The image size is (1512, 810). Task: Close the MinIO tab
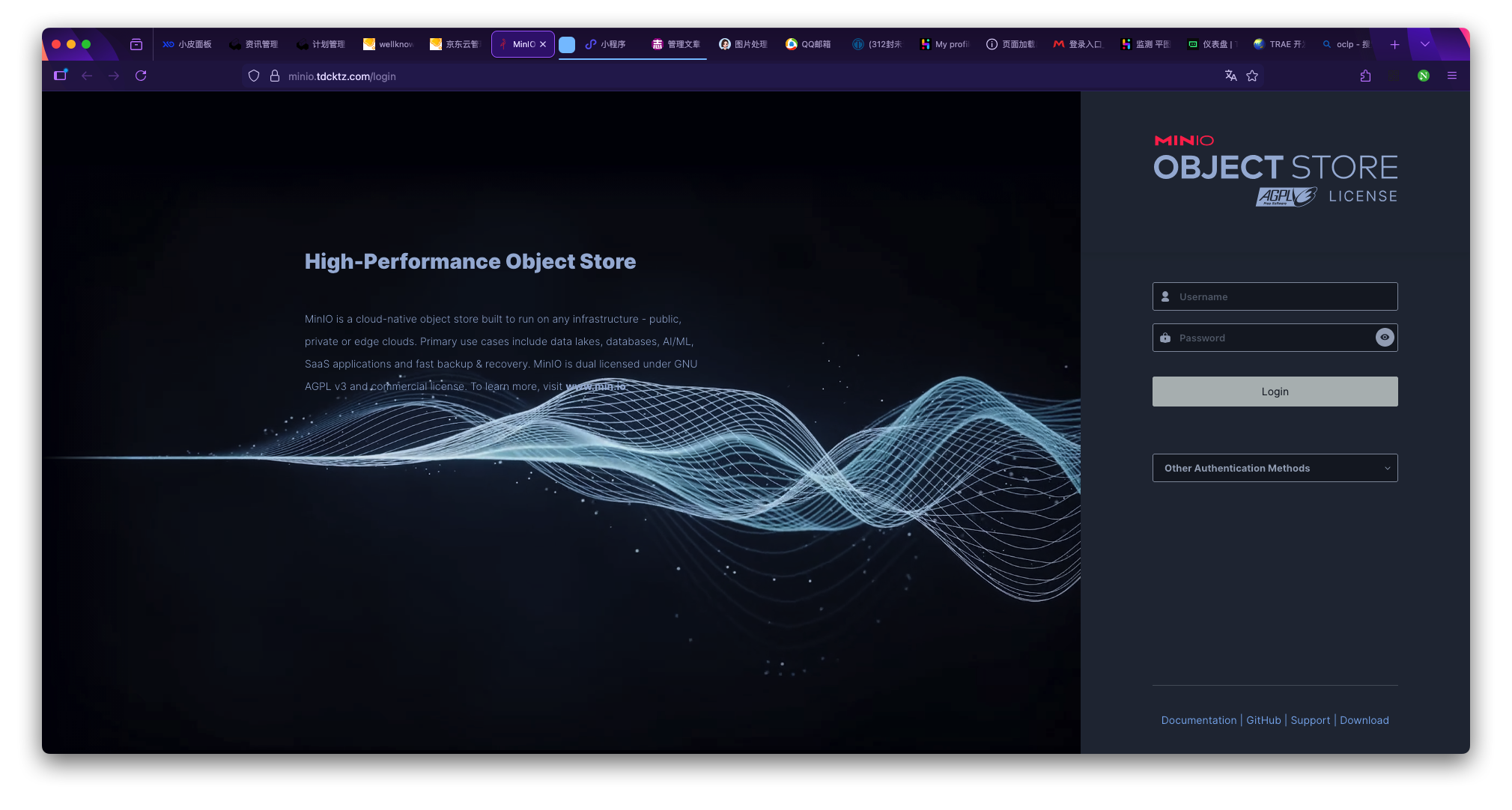coord(543,44)
